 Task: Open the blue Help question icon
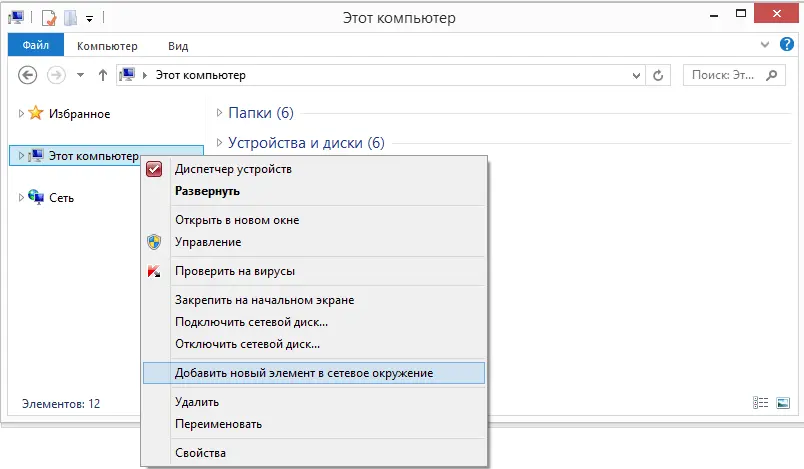click(787, 44)
